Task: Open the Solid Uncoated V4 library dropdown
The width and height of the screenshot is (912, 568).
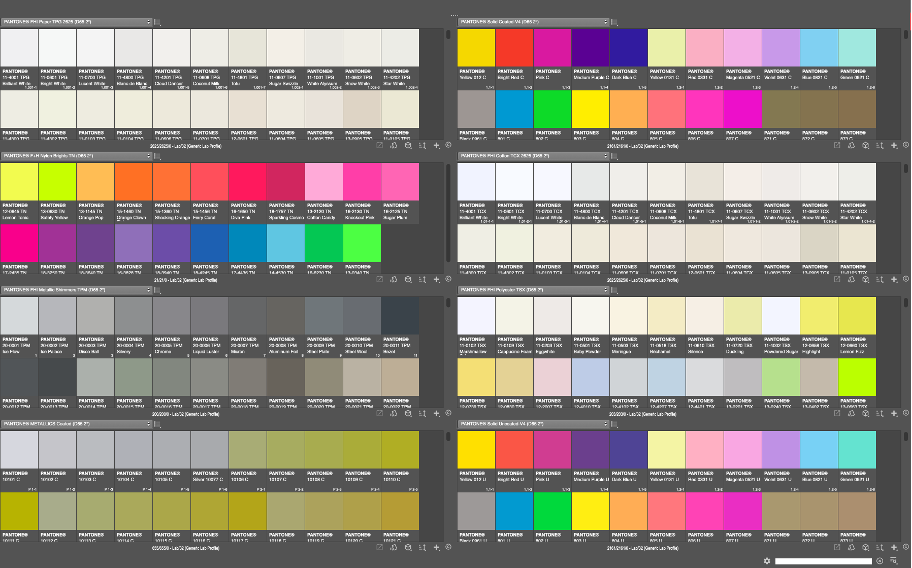Action: pyautogui.click(x=533, y=424)
